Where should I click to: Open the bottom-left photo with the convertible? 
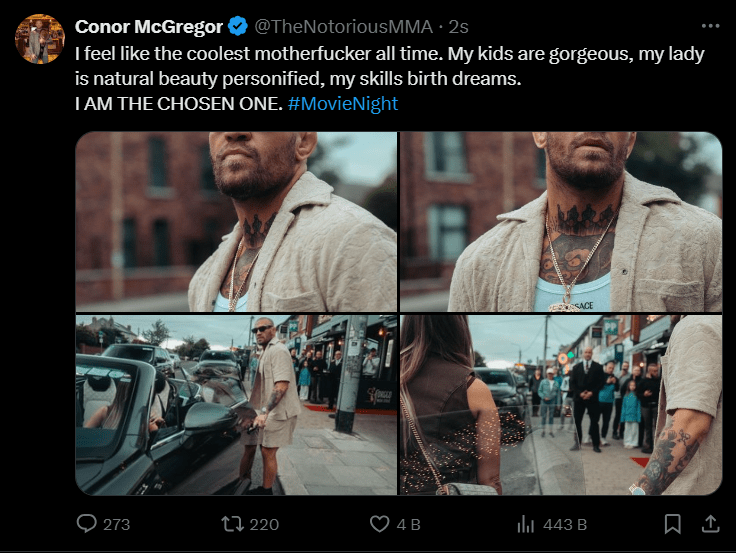pyautogui.click(x=236, y=405)
